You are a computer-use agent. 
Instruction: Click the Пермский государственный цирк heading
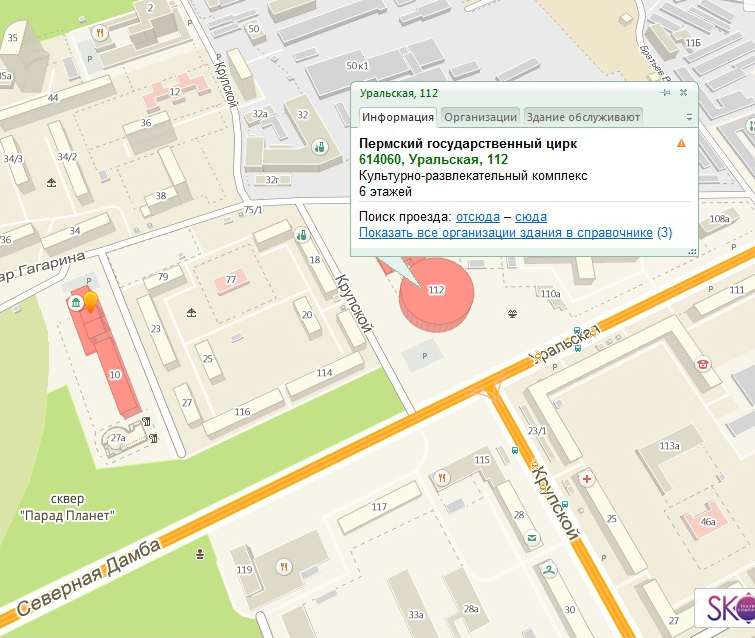[468, 143]
